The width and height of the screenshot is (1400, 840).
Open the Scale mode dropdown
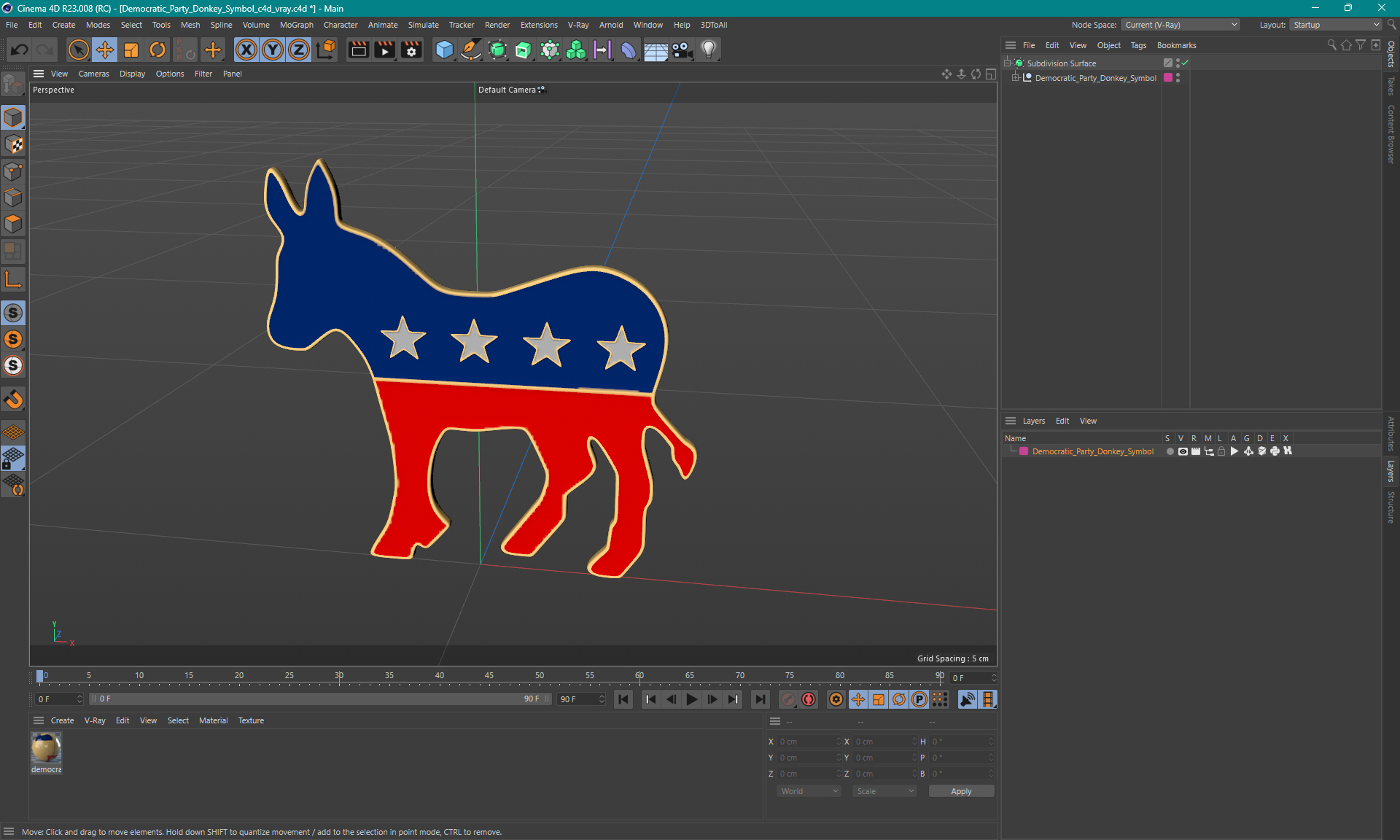tap(885, 791)
